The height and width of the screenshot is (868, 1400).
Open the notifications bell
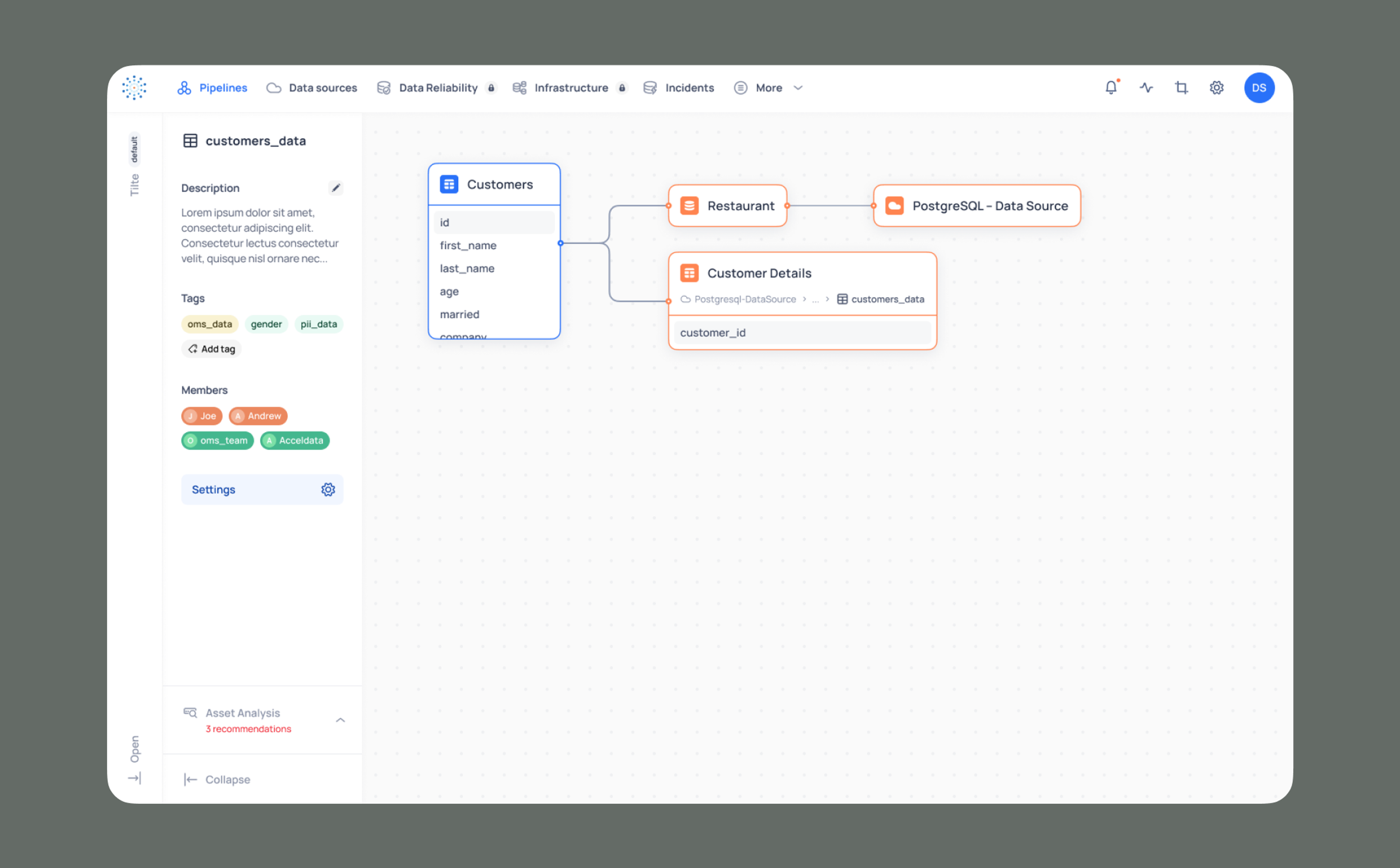click(x=1111, y=87)
